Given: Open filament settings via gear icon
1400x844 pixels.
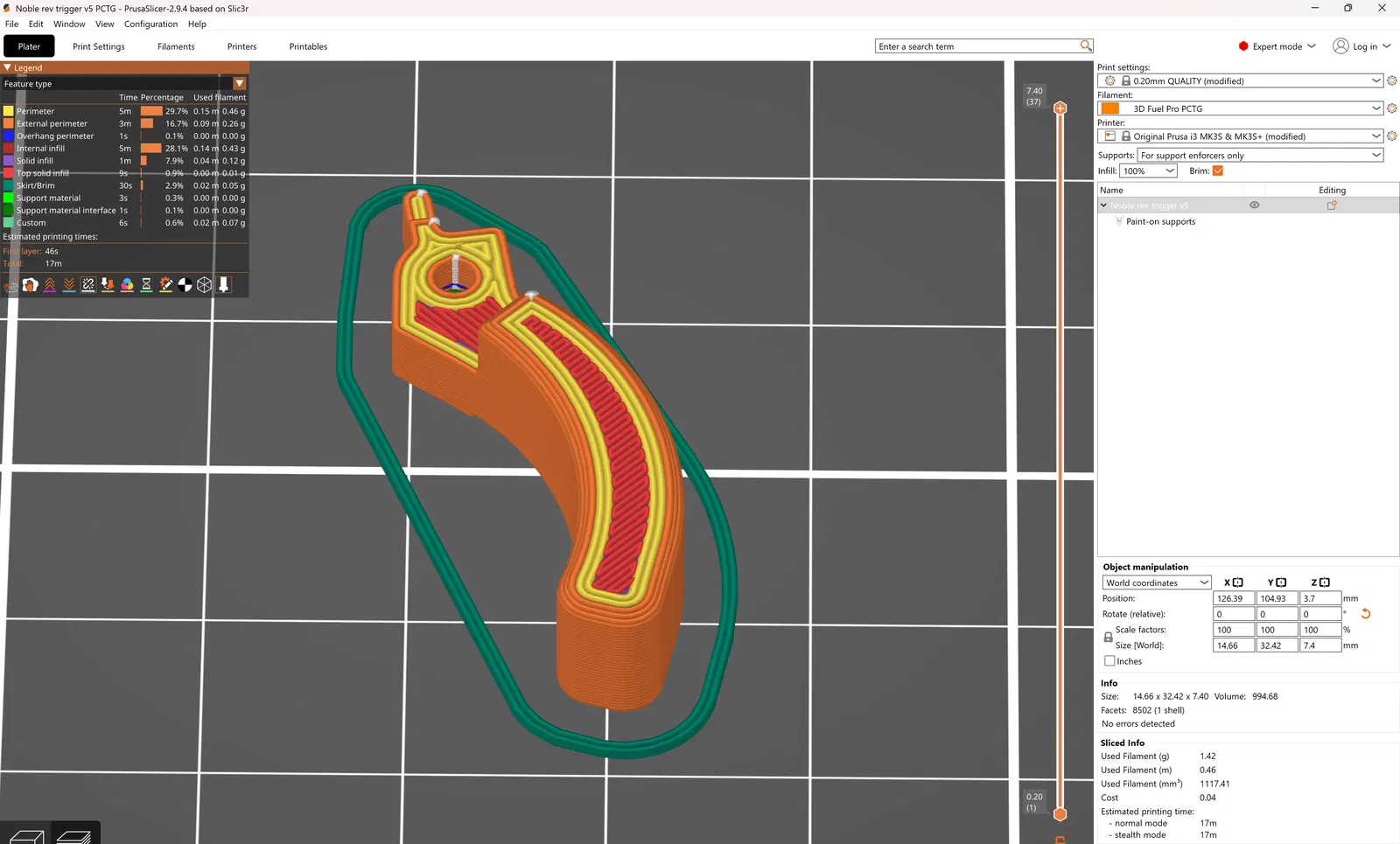Looking at the screenshot, I should [1392, 108].
